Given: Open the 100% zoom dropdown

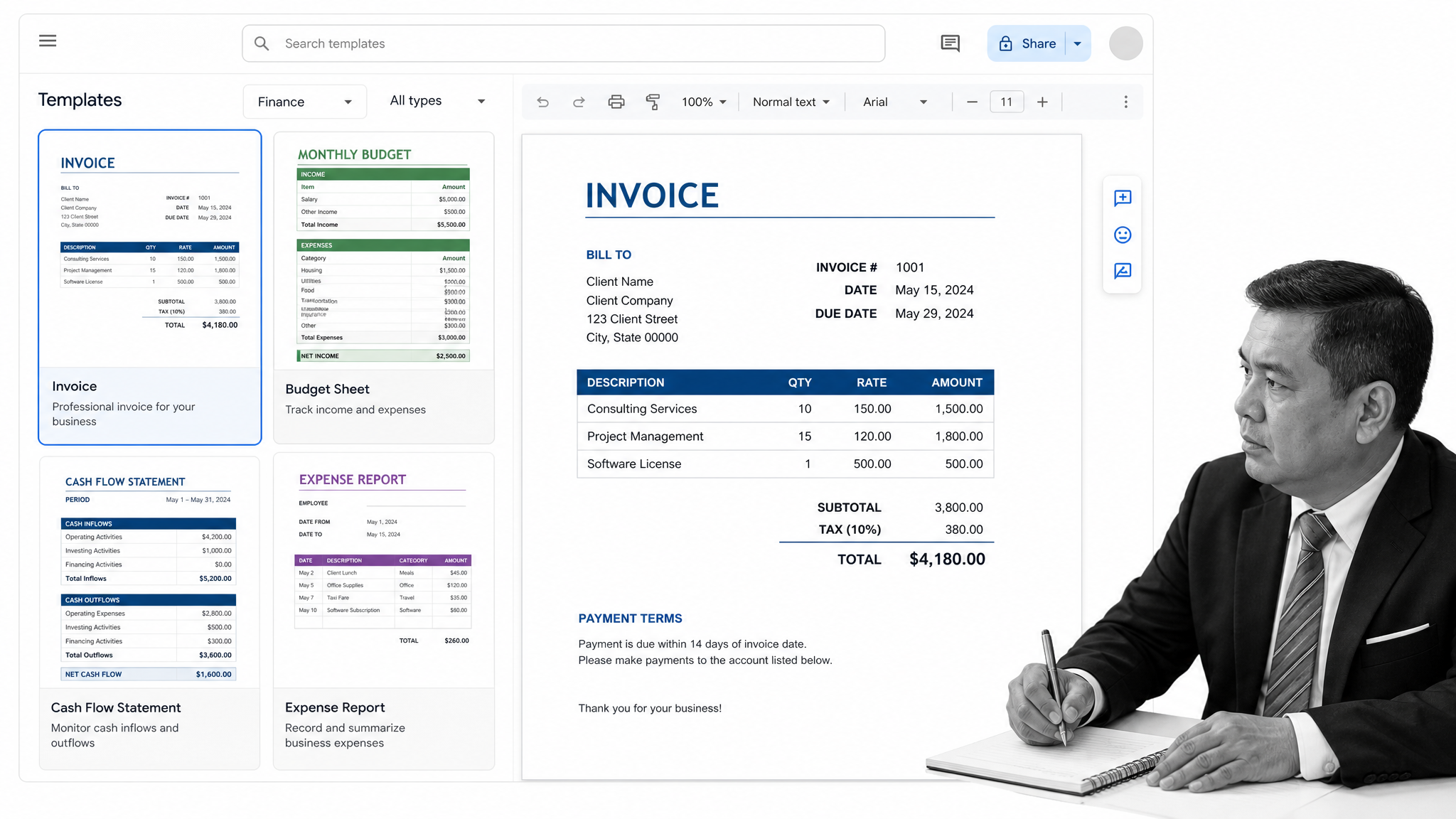Looking at the screenshot, I should [x=704, y=102].
